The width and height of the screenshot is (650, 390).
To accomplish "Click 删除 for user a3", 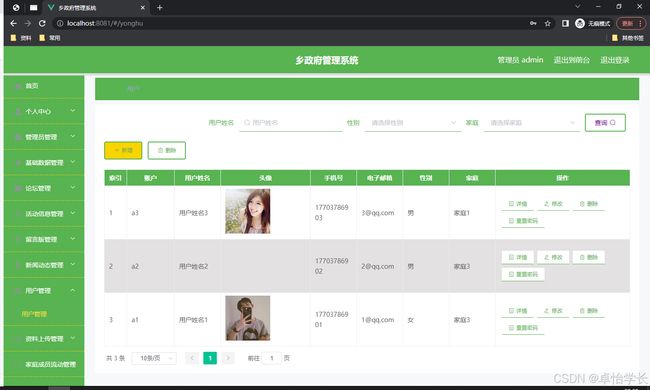I will 589,204.
